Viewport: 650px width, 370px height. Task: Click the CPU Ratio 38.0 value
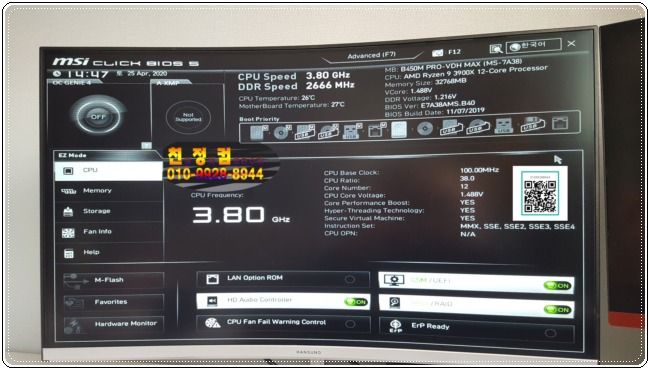click(x=467, y=179)
